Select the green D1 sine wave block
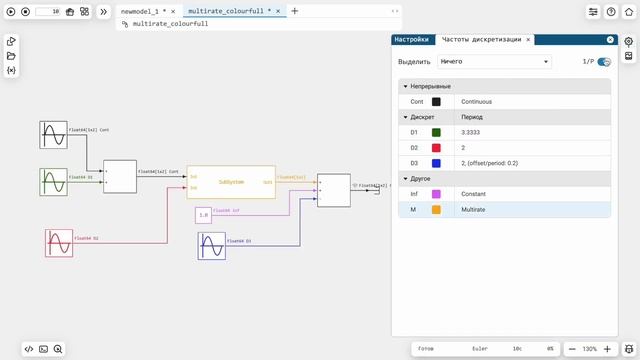 pos(53,182)
